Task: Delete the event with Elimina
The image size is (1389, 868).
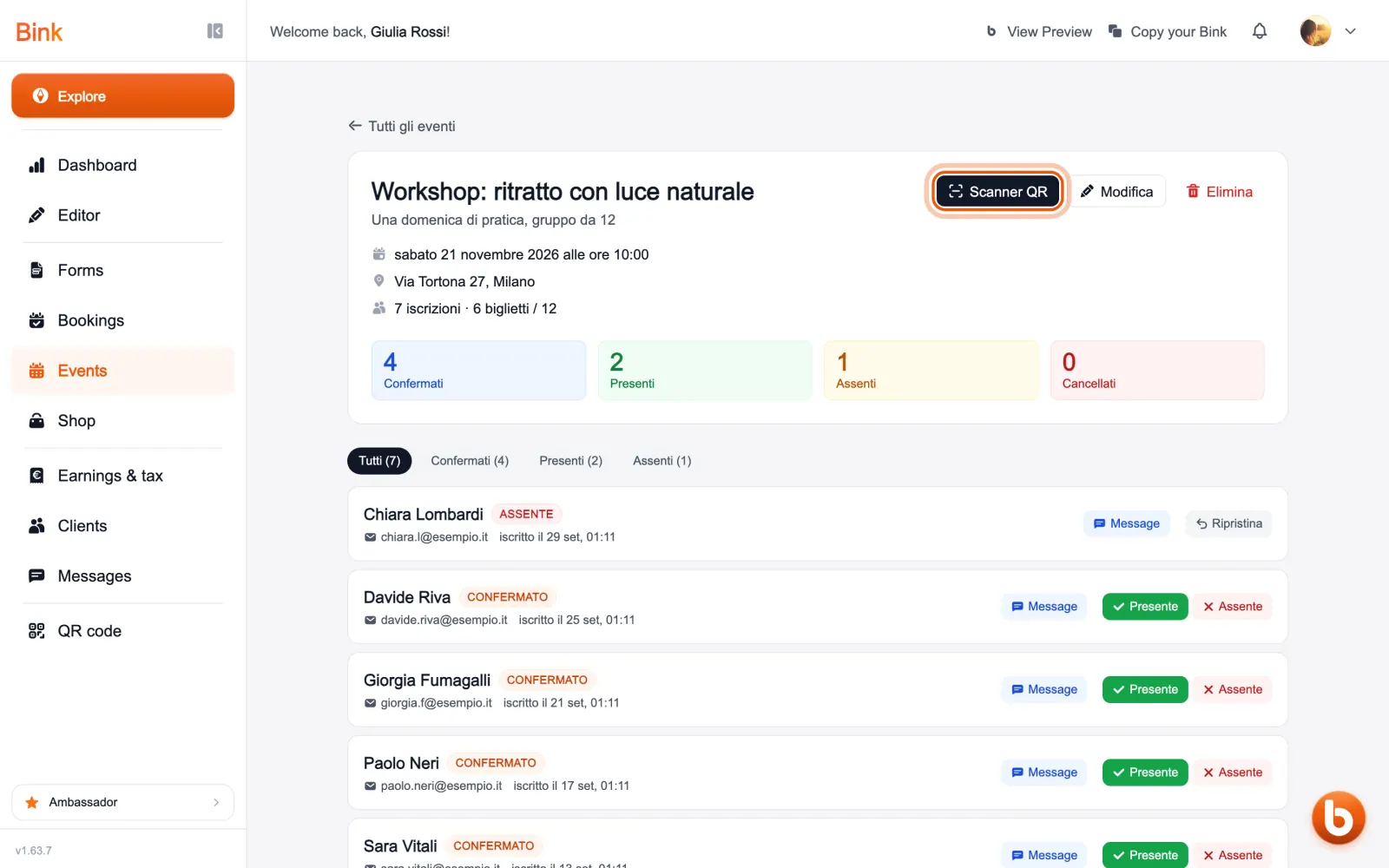Action: tap(1220, 192)
